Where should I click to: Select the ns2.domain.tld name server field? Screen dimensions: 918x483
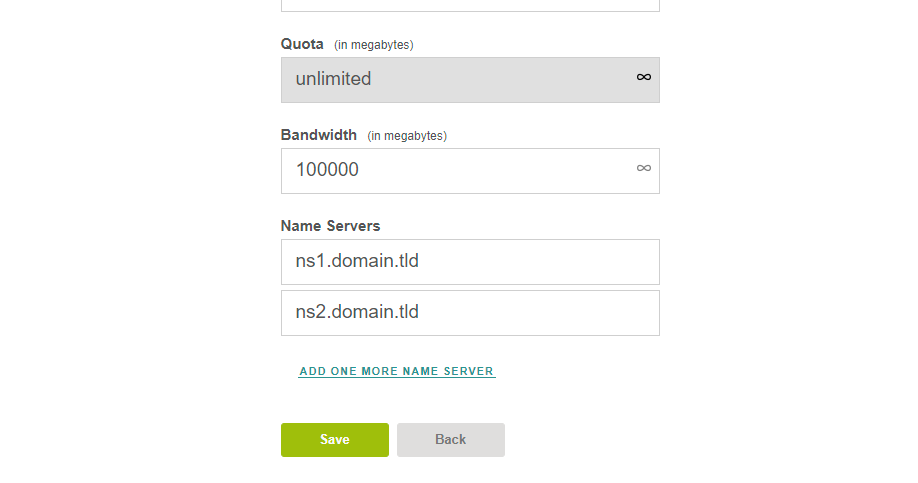(470, 313)
